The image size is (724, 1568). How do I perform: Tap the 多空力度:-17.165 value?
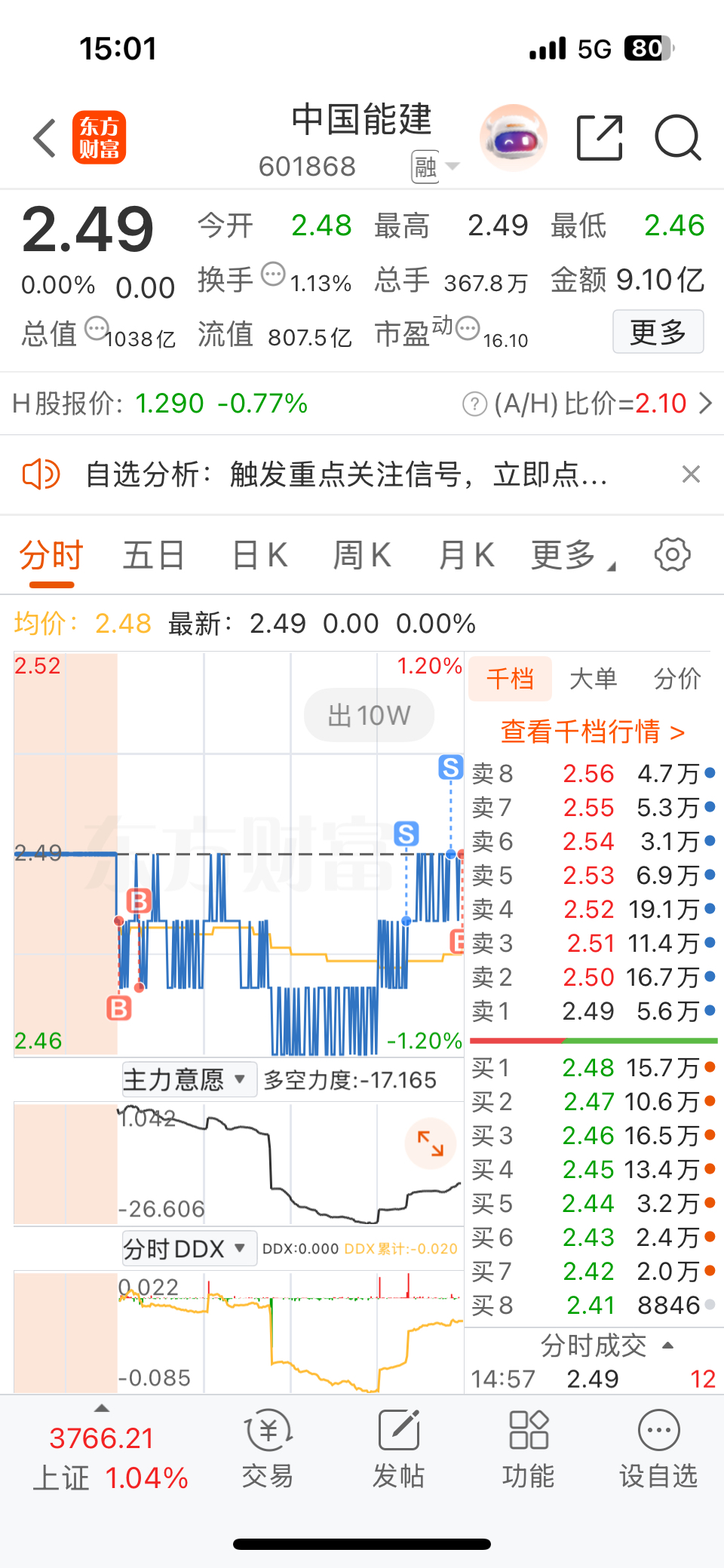pyautogui.click(x=350, y=1080)
